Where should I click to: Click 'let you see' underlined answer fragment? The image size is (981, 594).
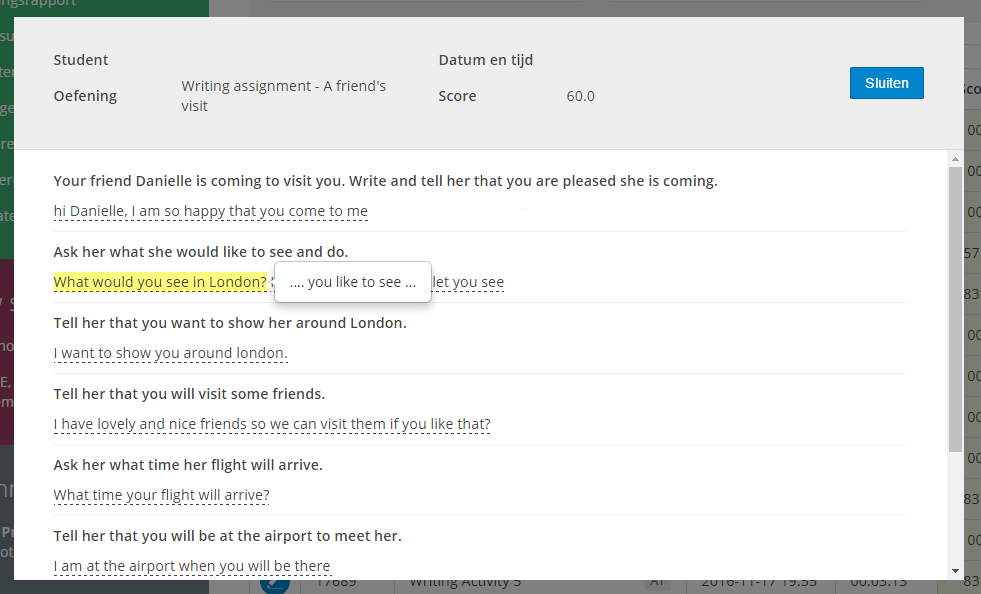tap(468, 282)
